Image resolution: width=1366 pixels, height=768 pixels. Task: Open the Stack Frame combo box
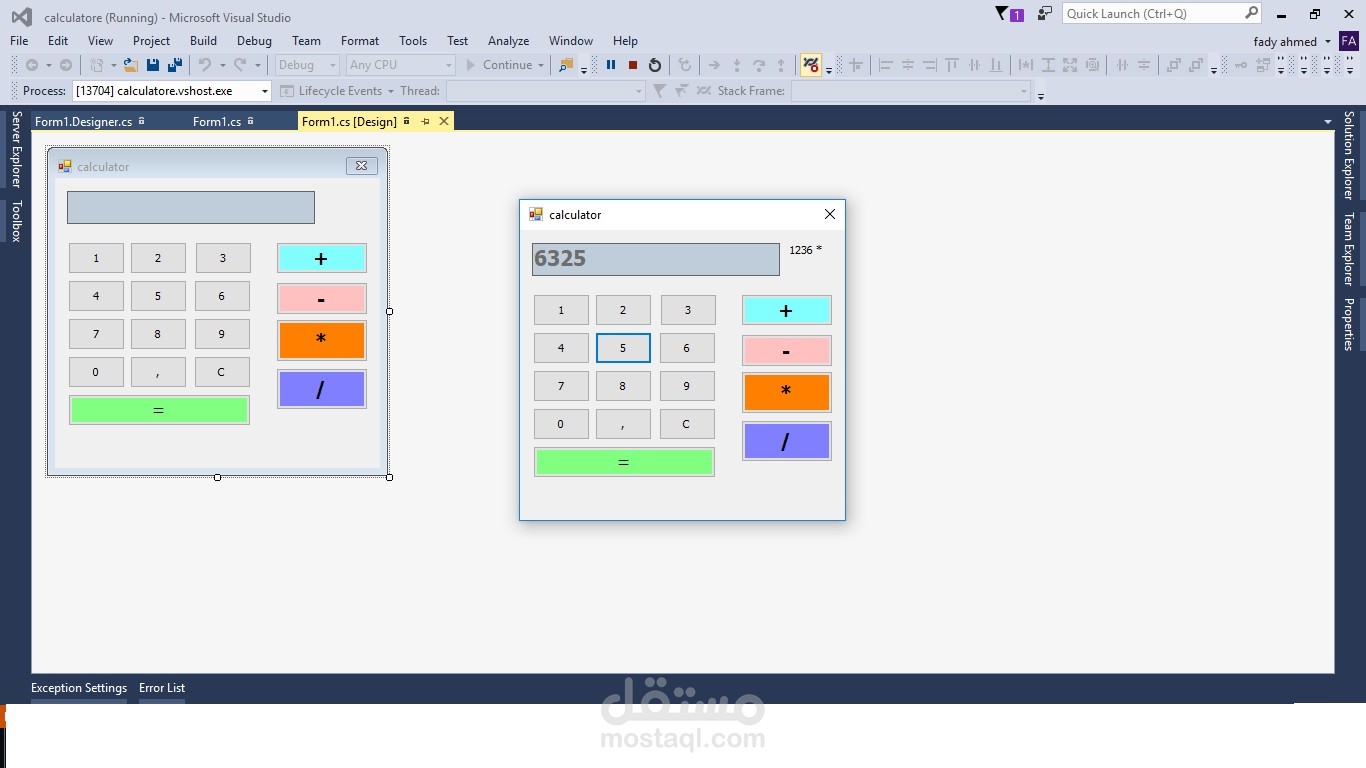[x=911, y=91]
